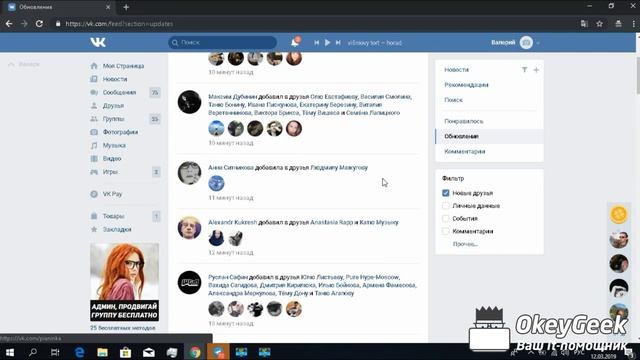640x360 pixels.
Task: Expand the Прочее filter options
Action: pyautogui.click(x=465, y=244)
